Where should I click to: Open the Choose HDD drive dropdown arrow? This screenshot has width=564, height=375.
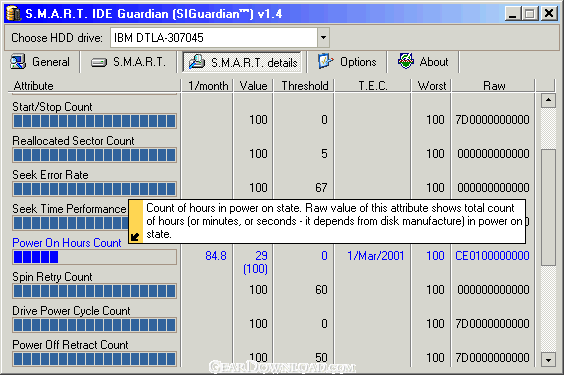click(x=323, y=37)
